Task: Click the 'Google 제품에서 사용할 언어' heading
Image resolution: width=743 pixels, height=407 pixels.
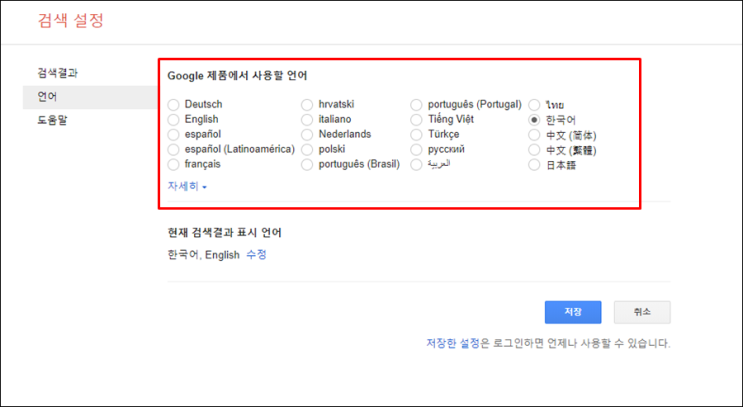Action: pyautogui.click(x=237, y=76)
